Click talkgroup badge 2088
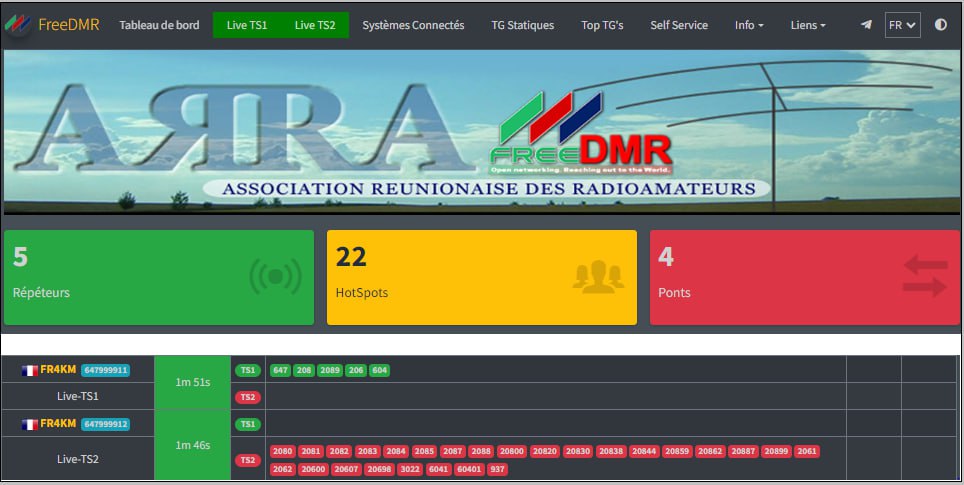This screenshot has height=485, width=964. coord(481,451)
